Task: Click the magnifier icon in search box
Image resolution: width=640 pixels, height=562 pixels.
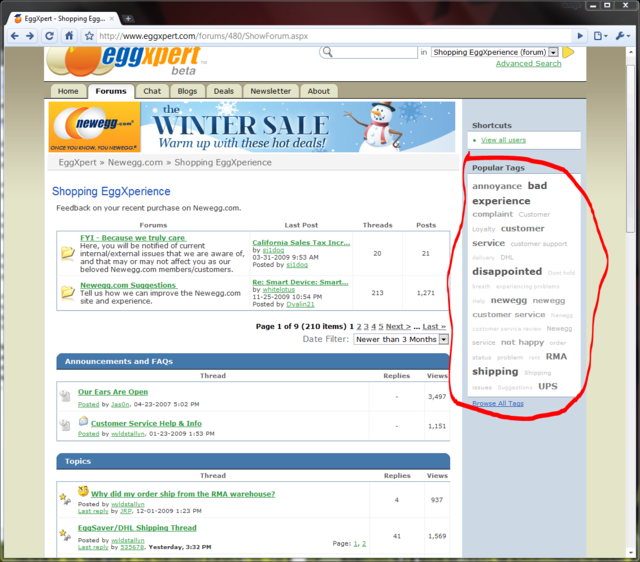Action: [328, 52]
